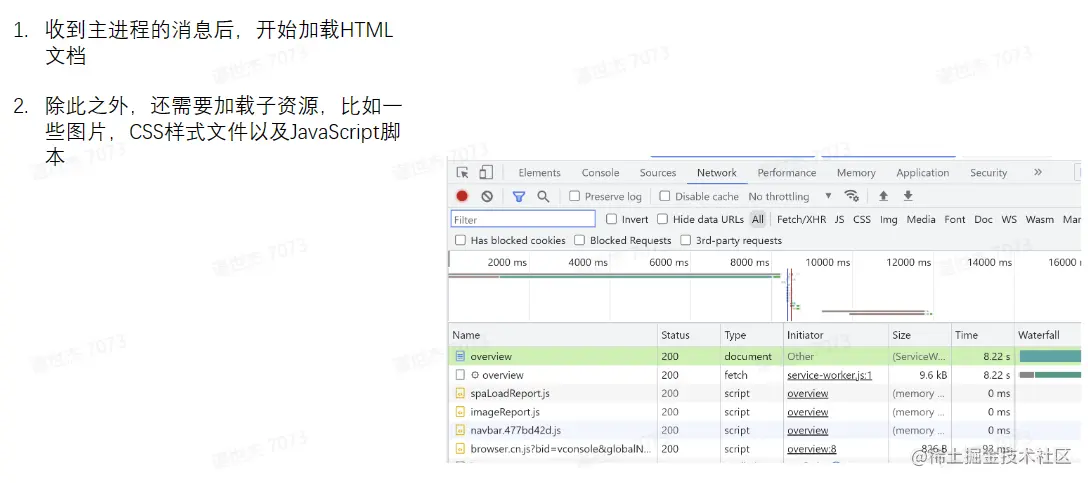Expand more DevTools tabs chevron
Screen dimensions: 1088x483
click(x=1038, y=172)
